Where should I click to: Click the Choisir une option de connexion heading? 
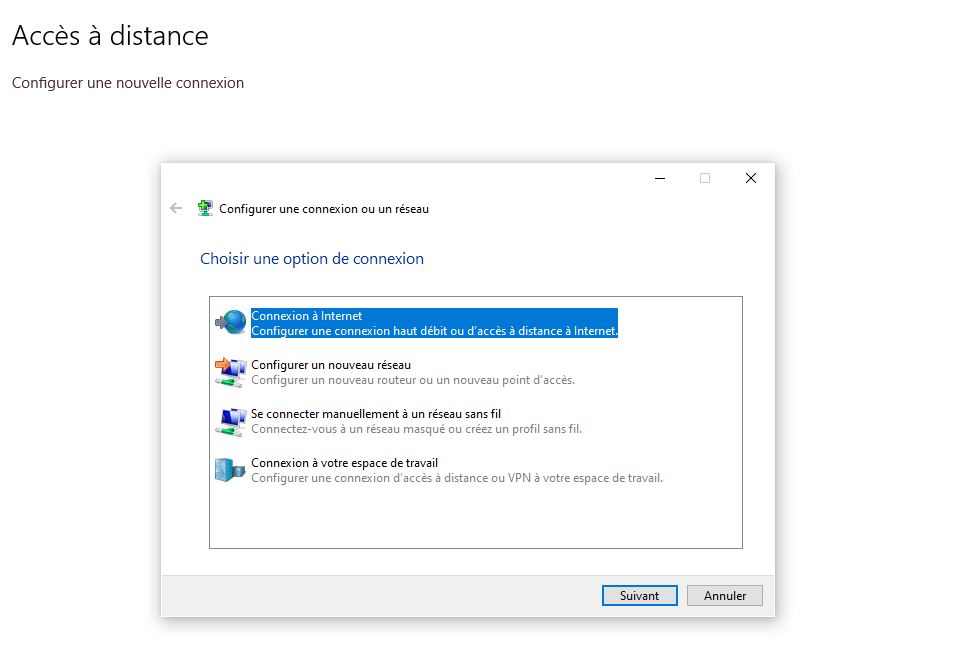[311, 259]
